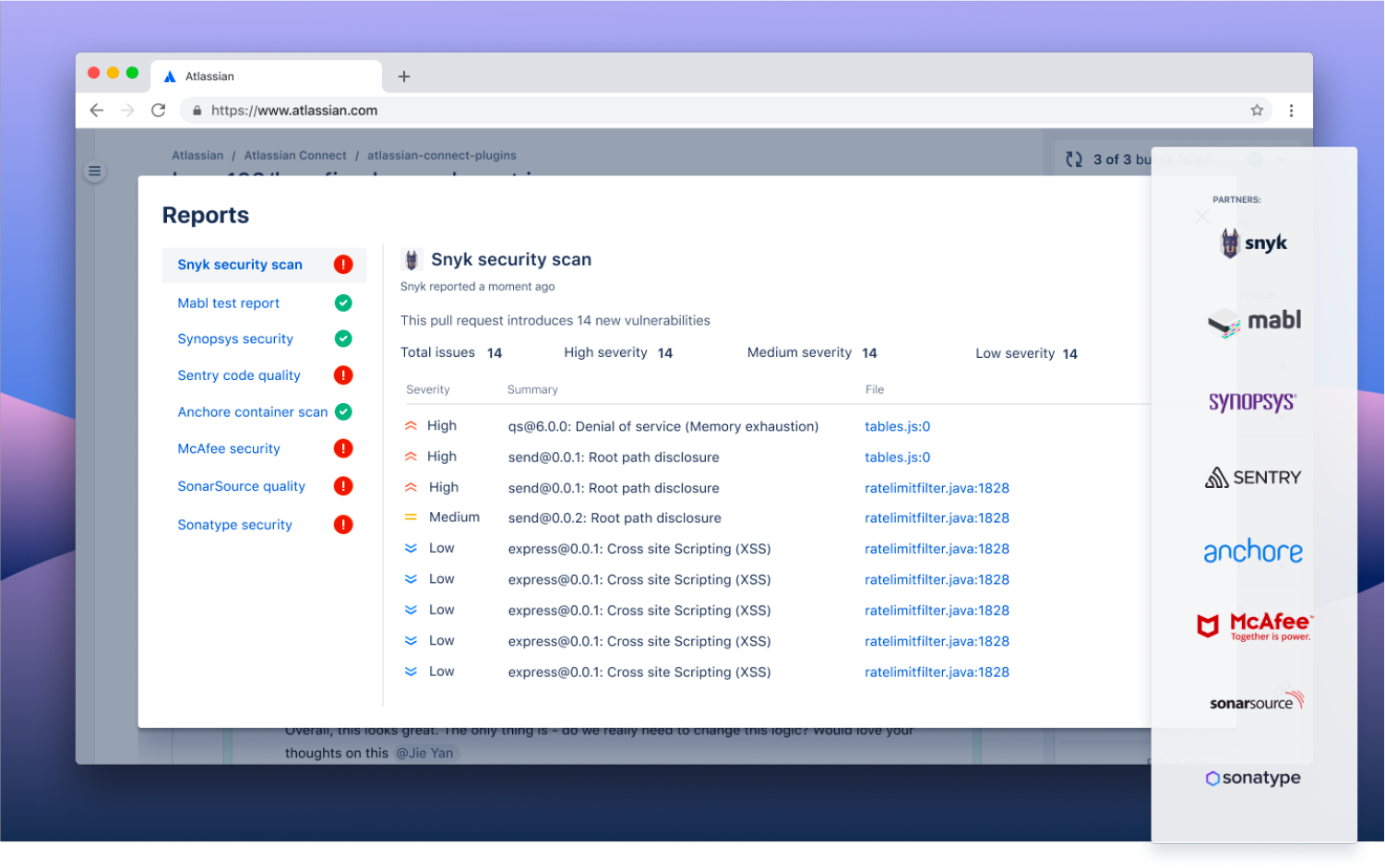Viewport: 1385px width, 868px height.
Task: Click the 'Snyk security scan' report title heading
Action: tap(511, 260)
